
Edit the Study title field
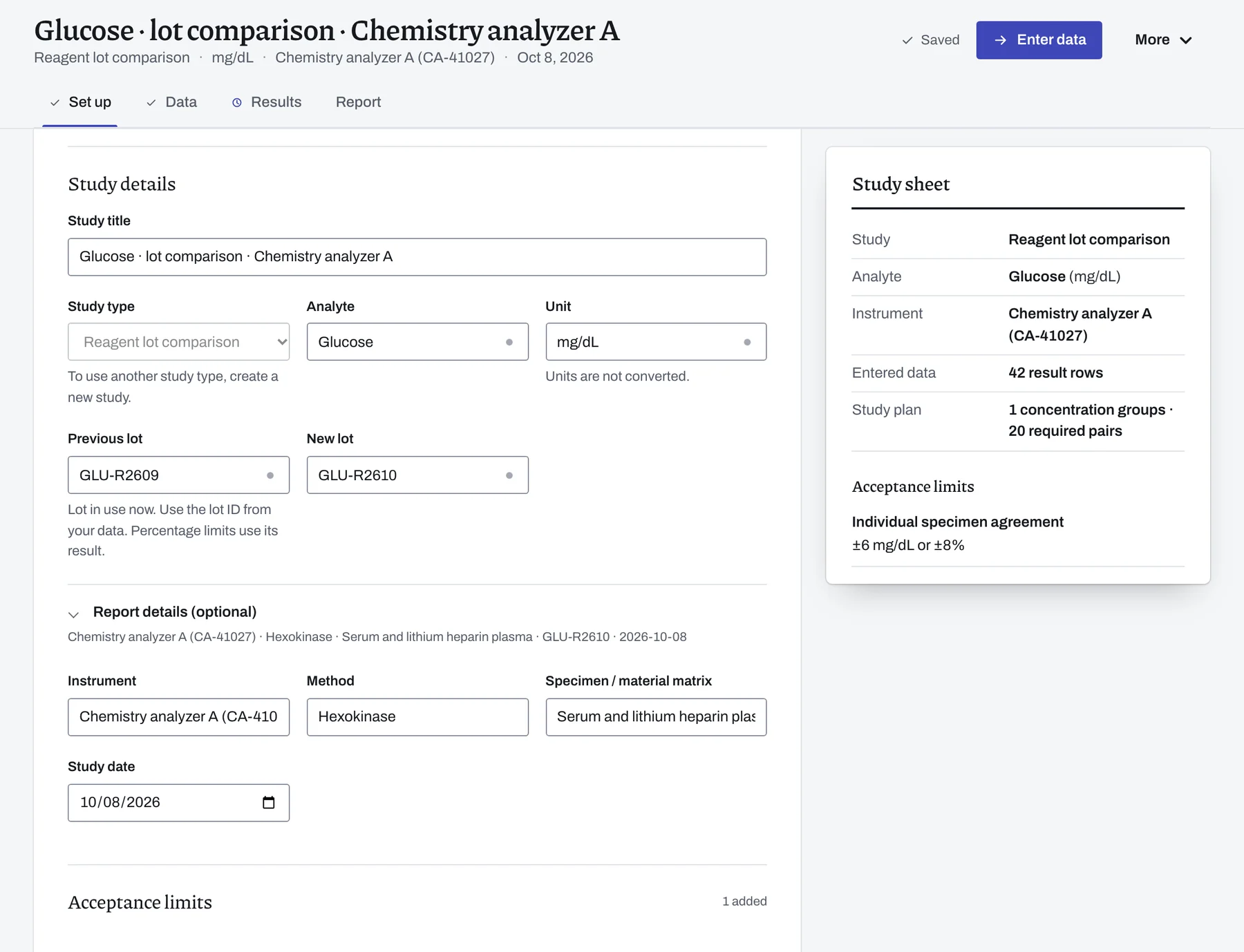pos(417,257)
